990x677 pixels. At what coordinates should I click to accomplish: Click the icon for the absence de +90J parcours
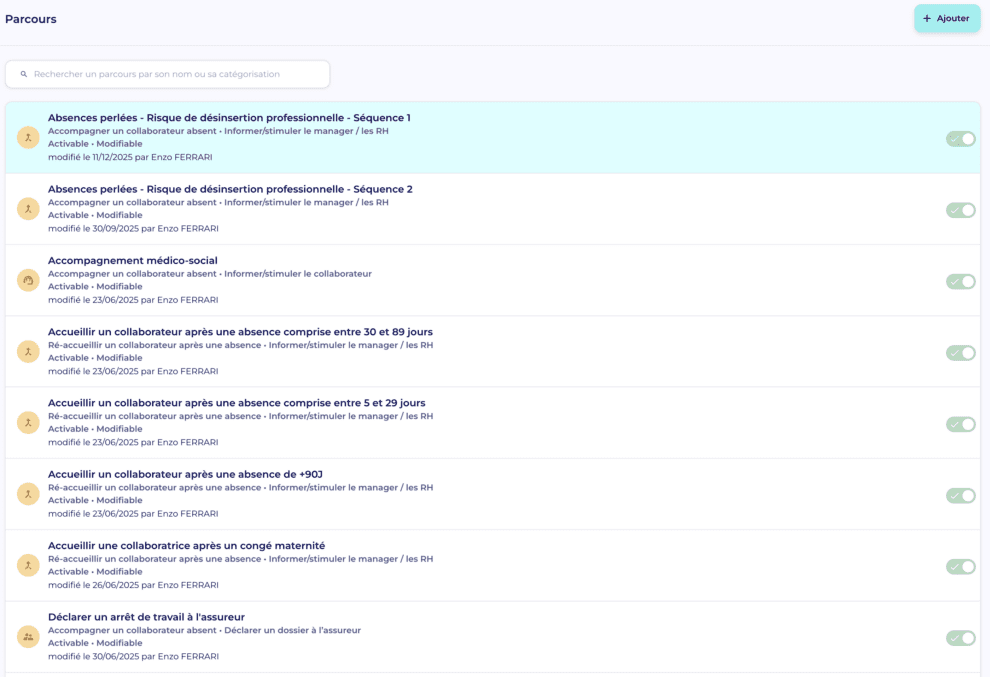click(x=28, y=495)
